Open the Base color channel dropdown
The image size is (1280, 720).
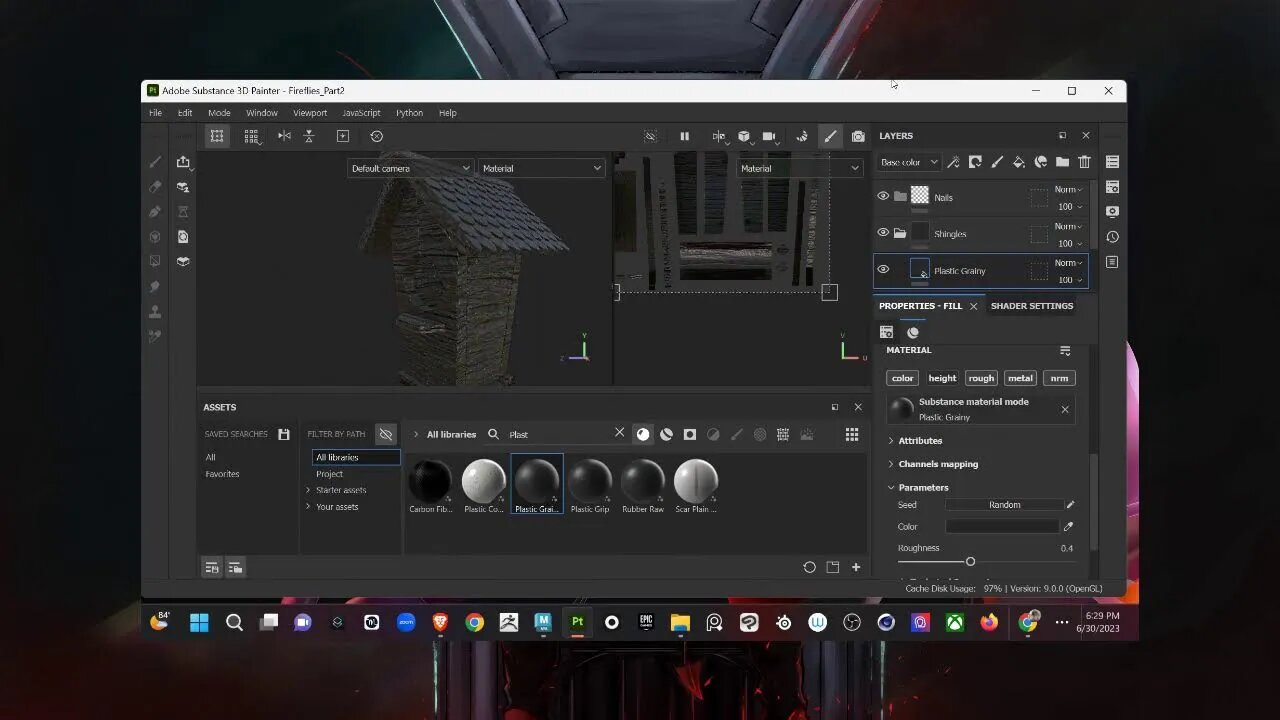[908, 162]
